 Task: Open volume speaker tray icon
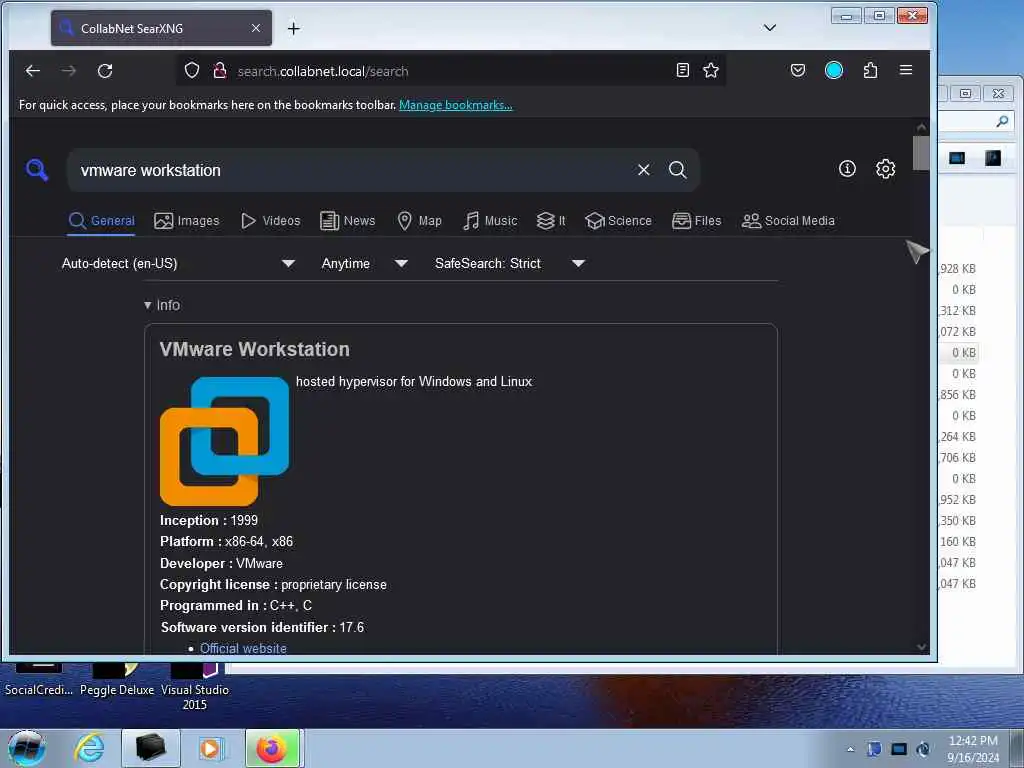point(923,749)
